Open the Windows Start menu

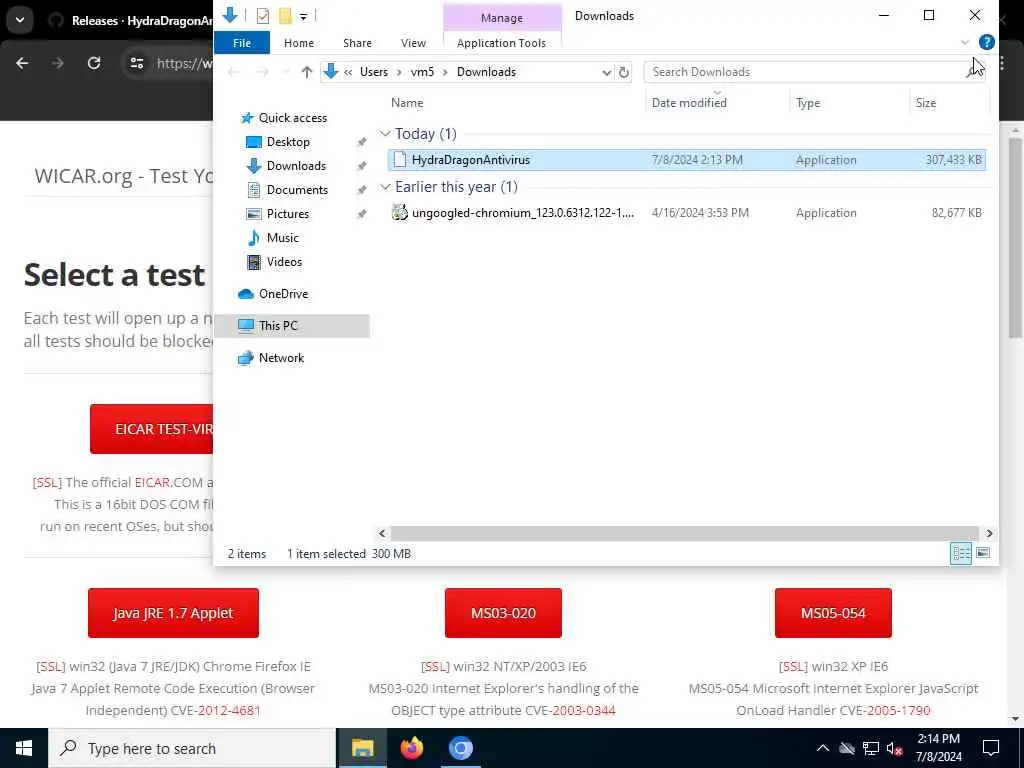pyautogui.click(x=24, y=748)
